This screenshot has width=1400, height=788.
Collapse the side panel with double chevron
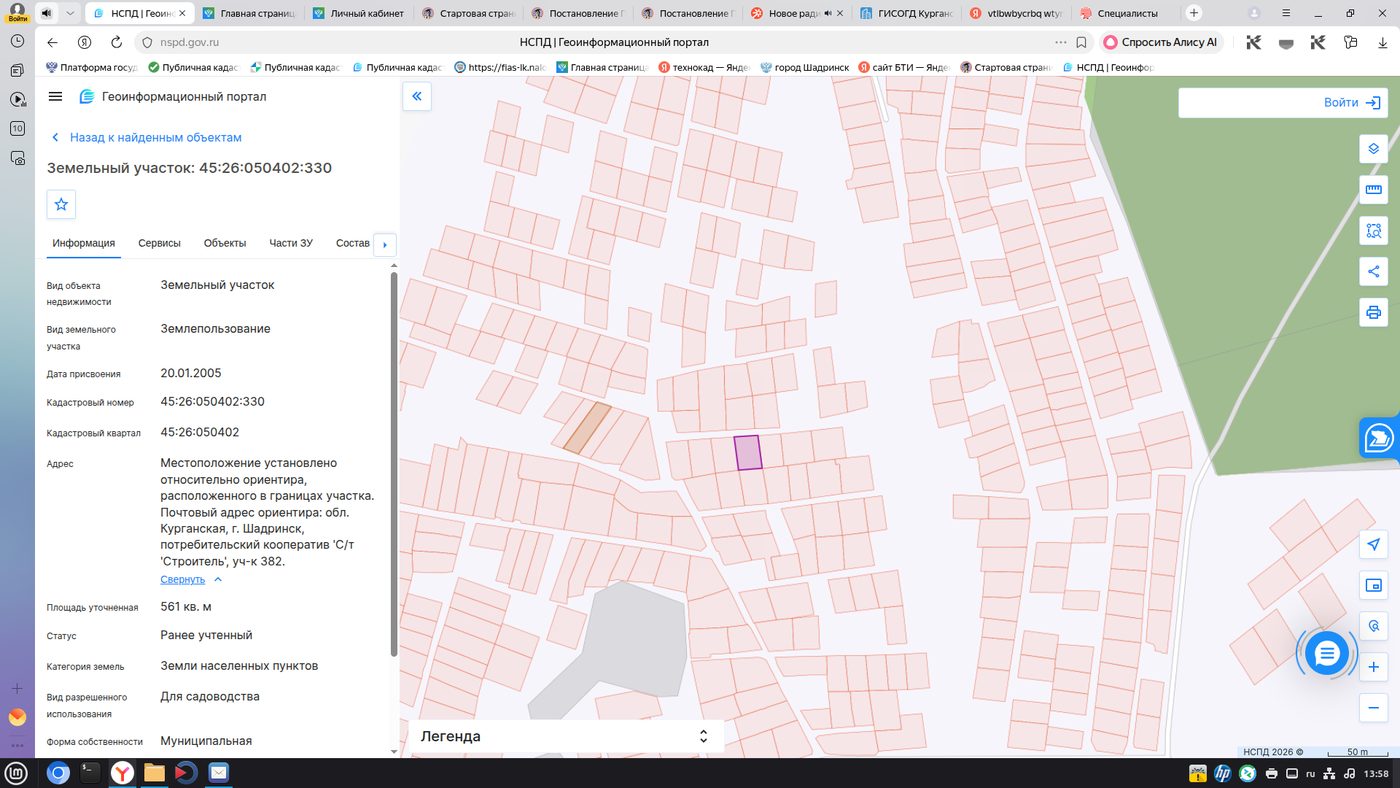point(417,96)
